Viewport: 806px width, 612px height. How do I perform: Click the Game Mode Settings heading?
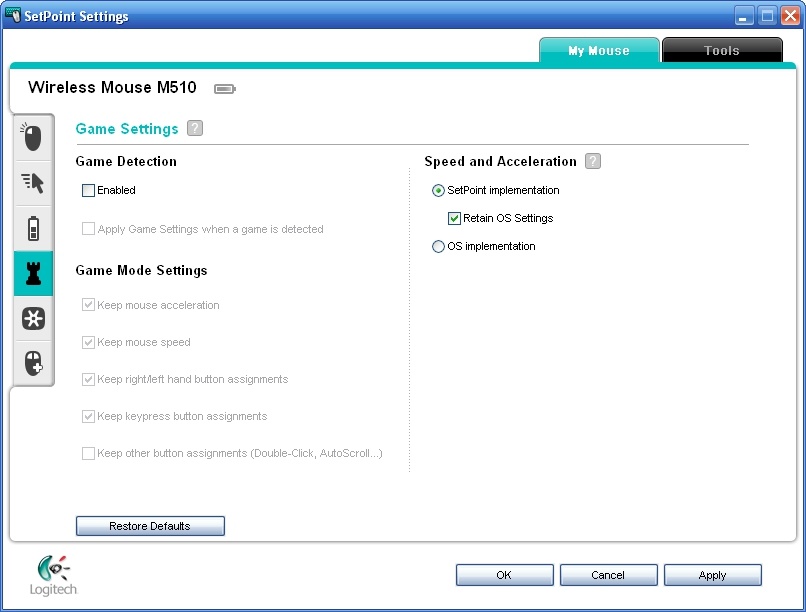(x=141, y=270)
